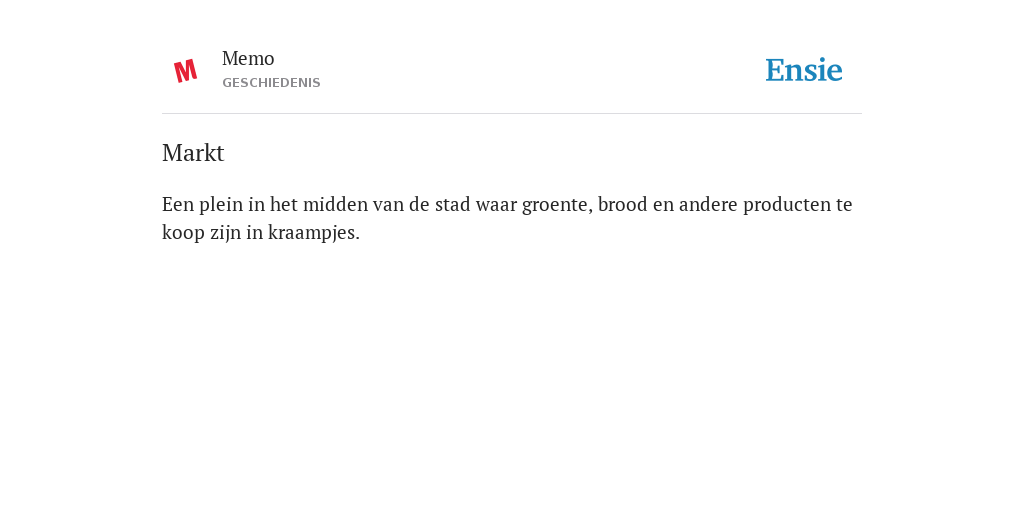The height and width of the screenshot is (512, 1024).
Task: Click the first line of the definition
Action: click(x=507, y=205)
